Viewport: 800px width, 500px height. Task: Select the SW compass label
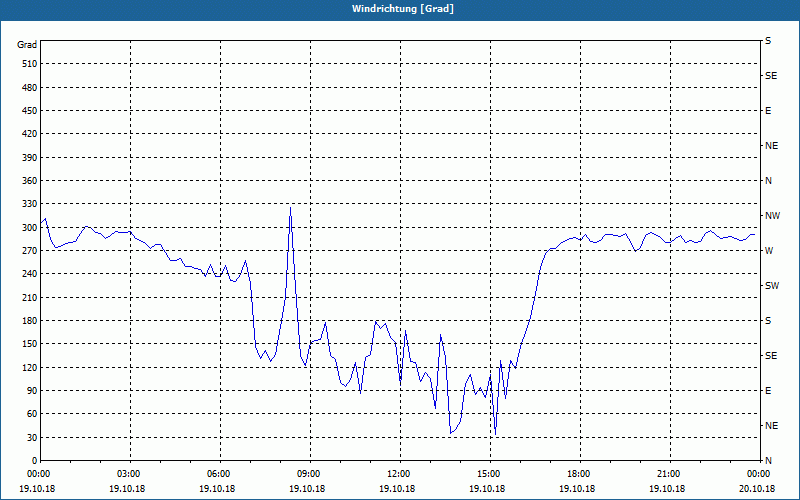pos(772,286)
